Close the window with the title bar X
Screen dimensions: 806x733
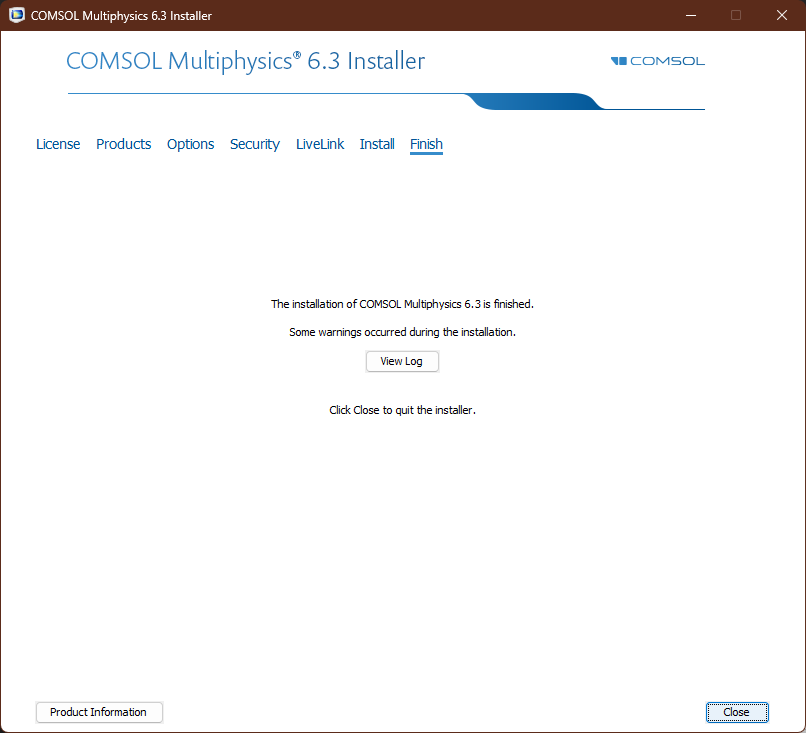click(x=782, y=15)
